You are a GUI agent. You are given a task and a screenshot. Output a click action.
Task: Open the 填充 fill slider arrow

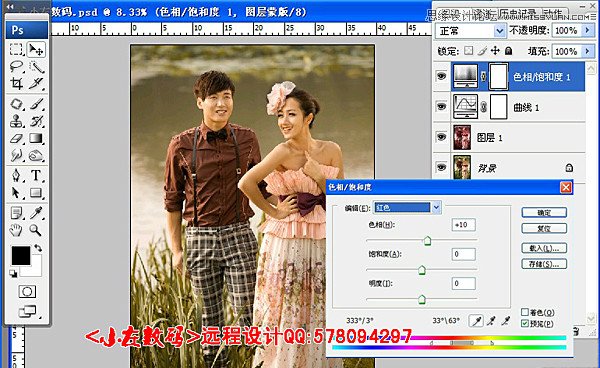pos(587,51)
